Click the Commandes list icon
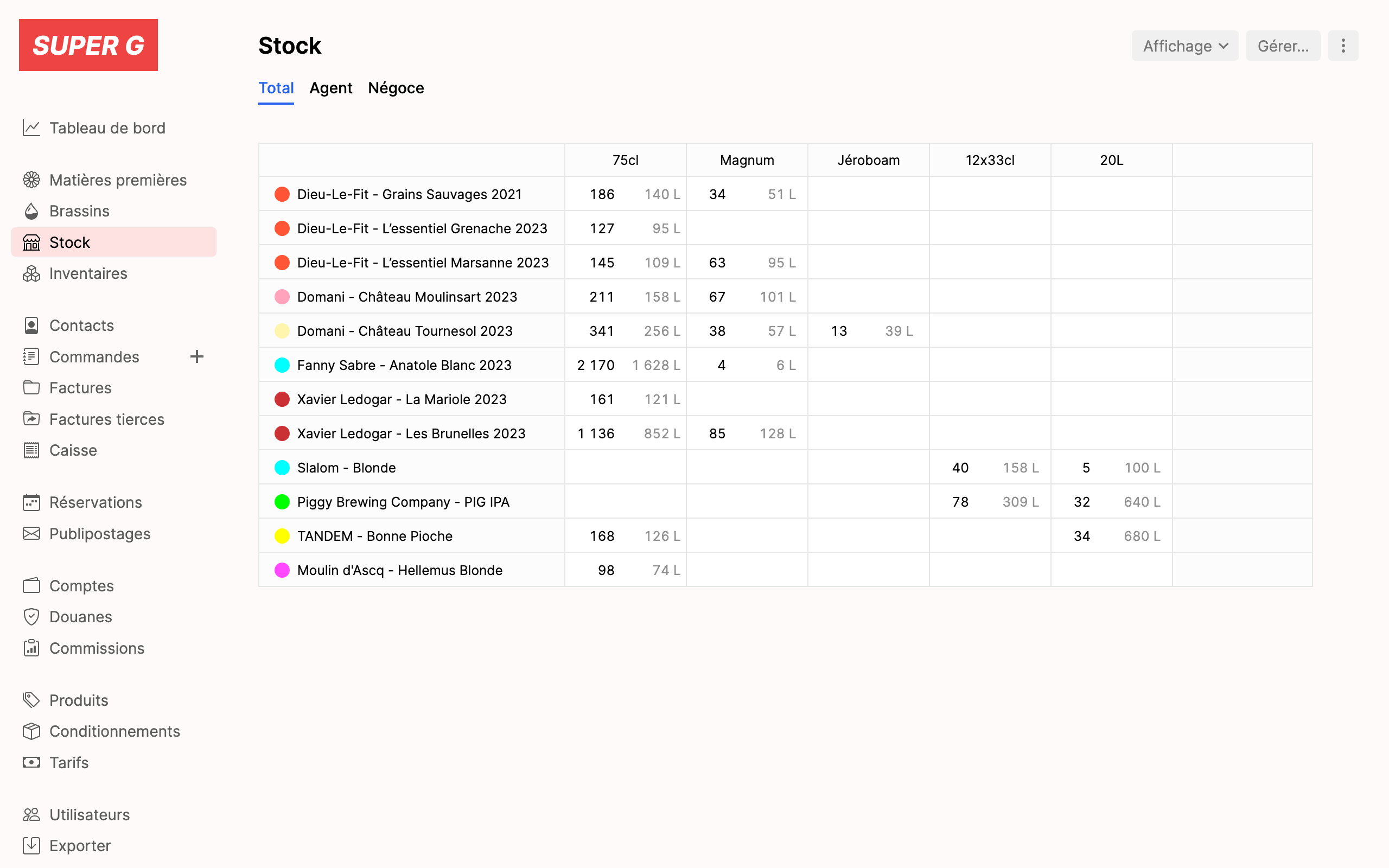Screen dimensions: 1389x868 31,357
